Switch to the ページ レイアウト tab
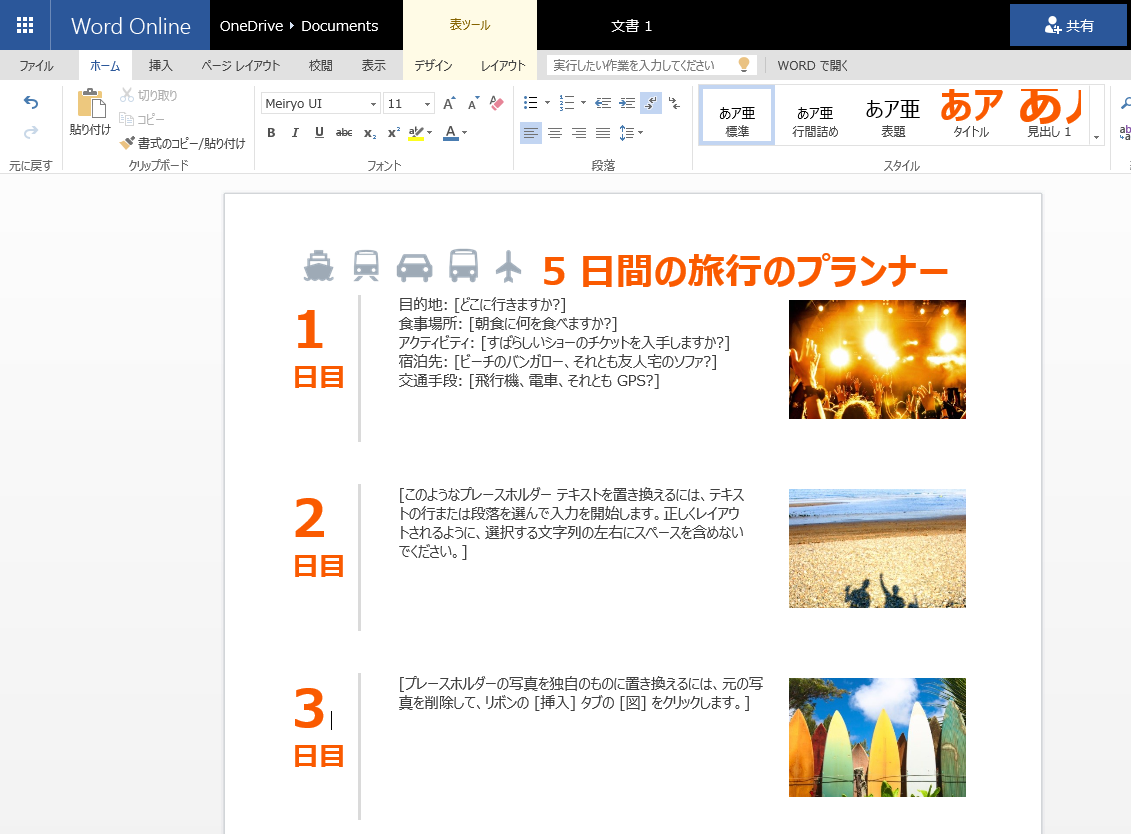1131x834 pixels. [241, 66]
